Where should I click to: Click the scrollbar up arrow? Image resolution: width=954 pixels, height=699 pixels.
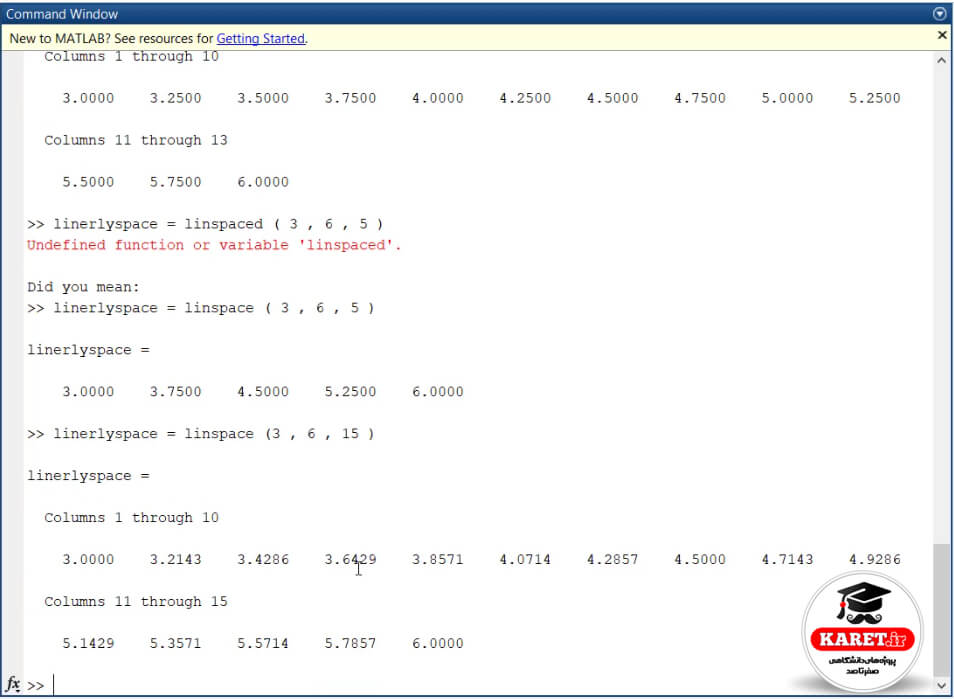point(941,60)
